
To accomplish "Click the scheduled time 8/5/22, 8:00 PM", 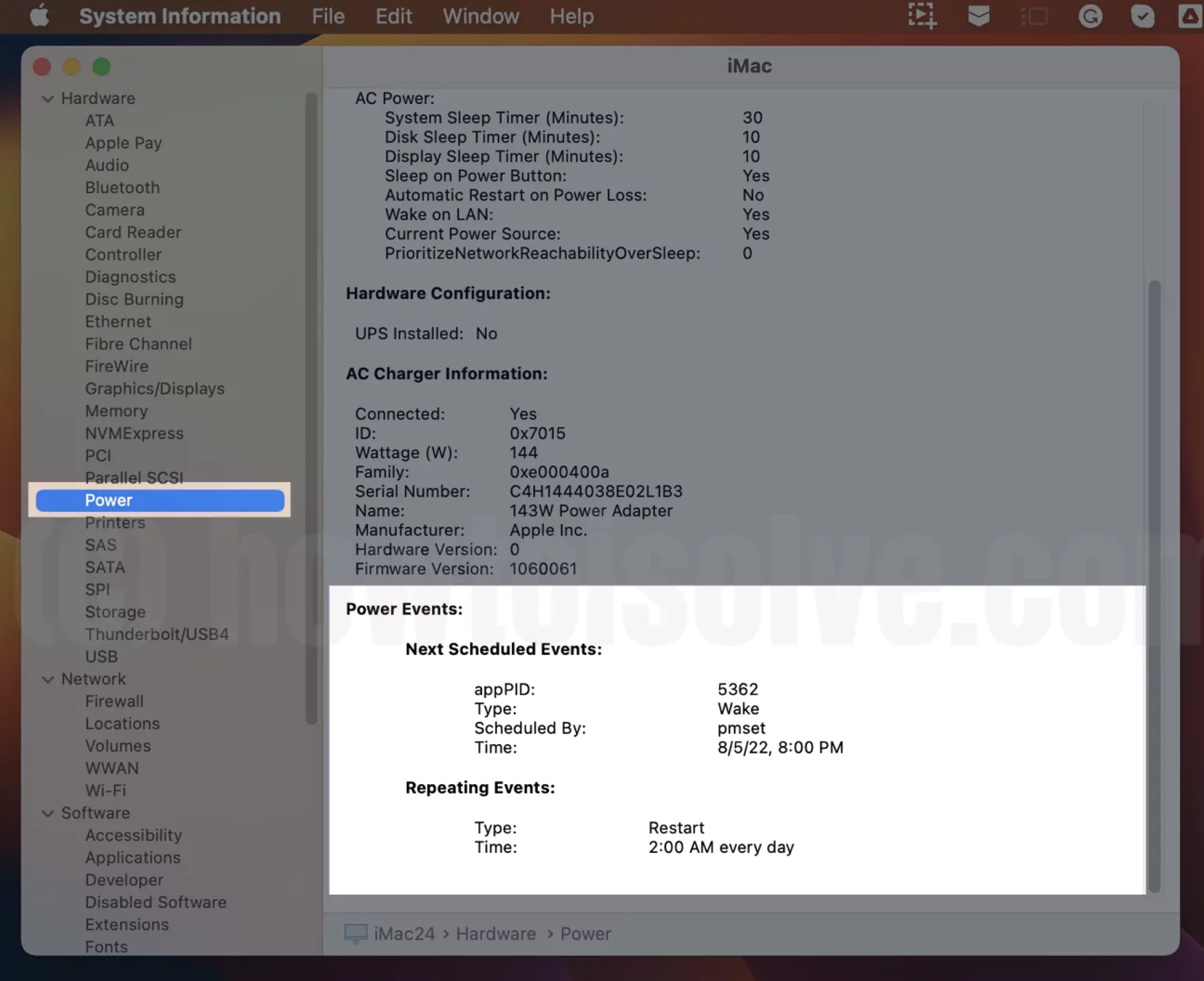I will coord(780,747).
